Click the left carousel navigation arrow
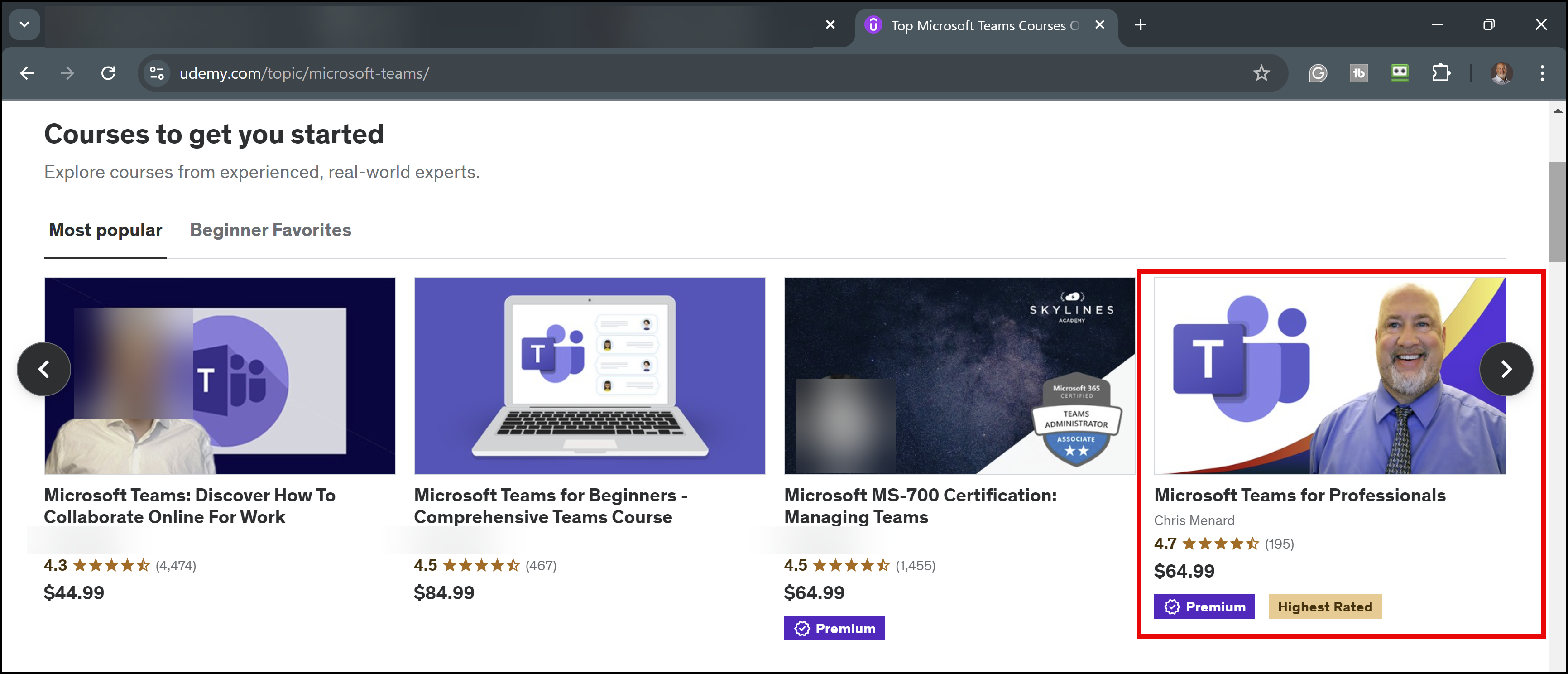 (44, 368)
